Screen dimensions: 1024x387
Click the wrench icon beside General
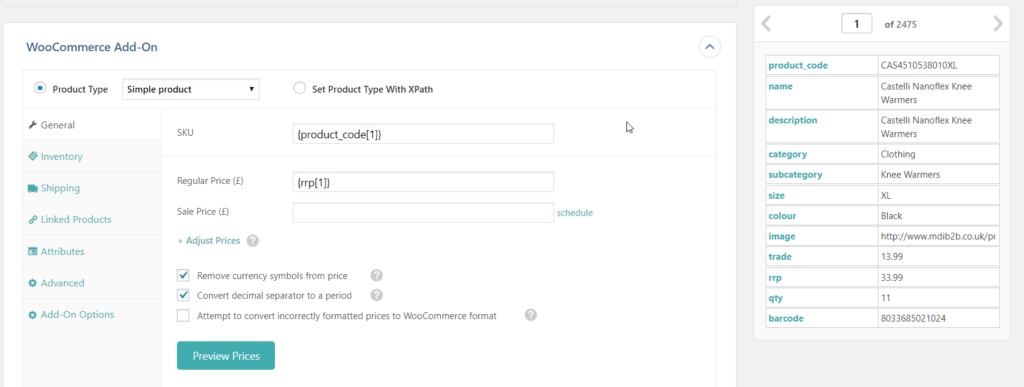click(x=32, y=125)
